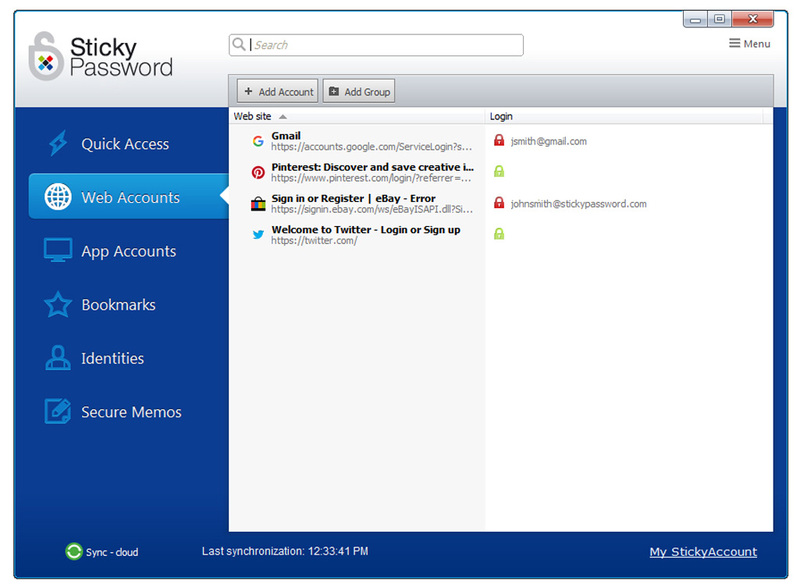This screenshot has height=588, width=800.
Task: Click the Secure Memos notepad icon
Action: tap(58, 411)
